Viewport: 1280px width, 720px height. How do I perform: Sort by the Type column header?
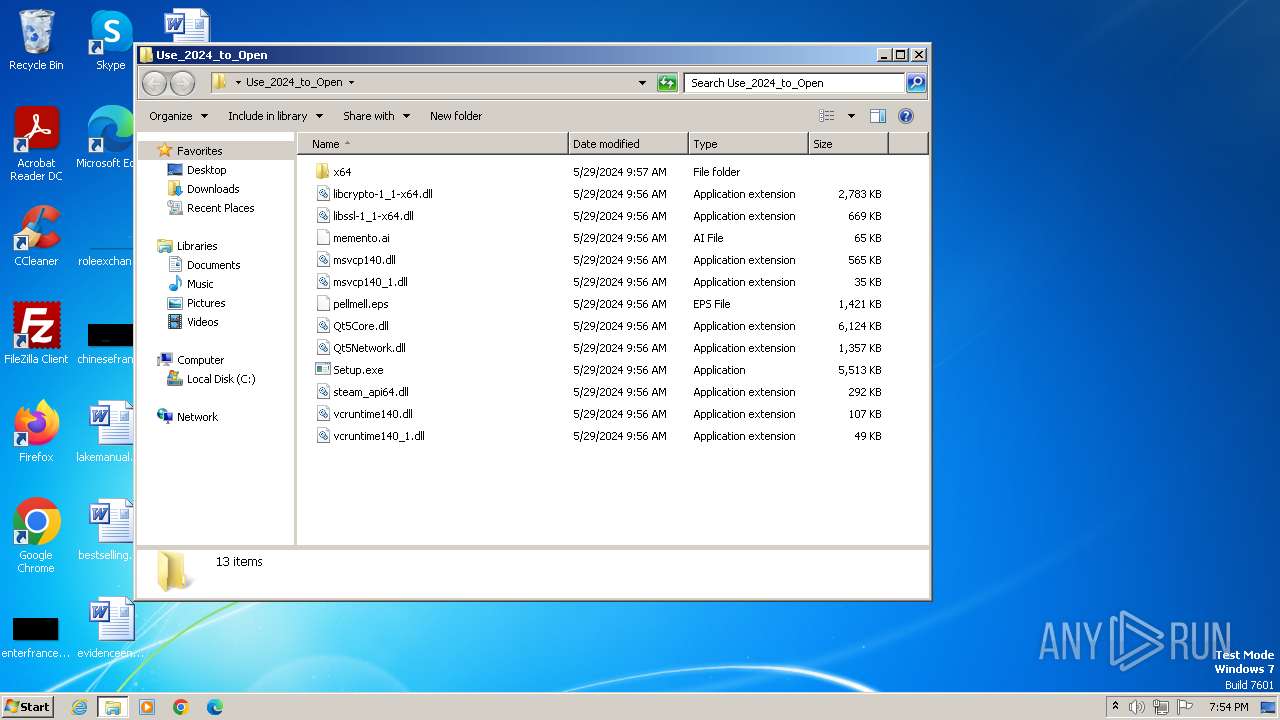748,144
